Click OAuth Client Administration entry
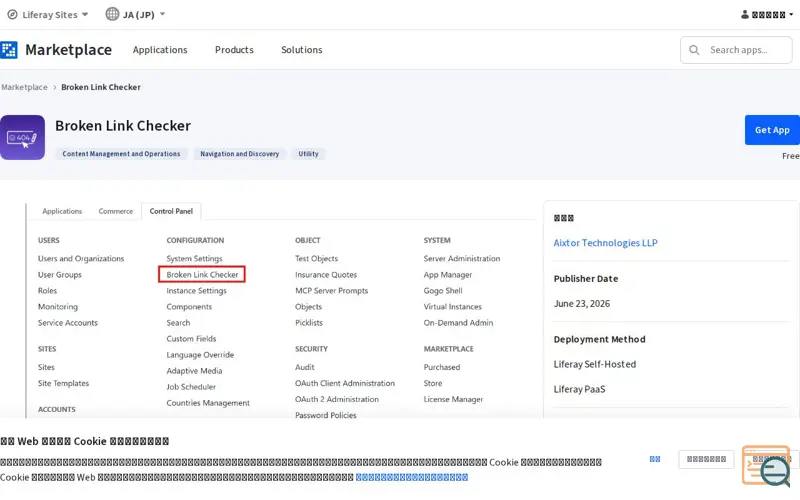Viewport: 800px width, 500px height. coord(345,383)
